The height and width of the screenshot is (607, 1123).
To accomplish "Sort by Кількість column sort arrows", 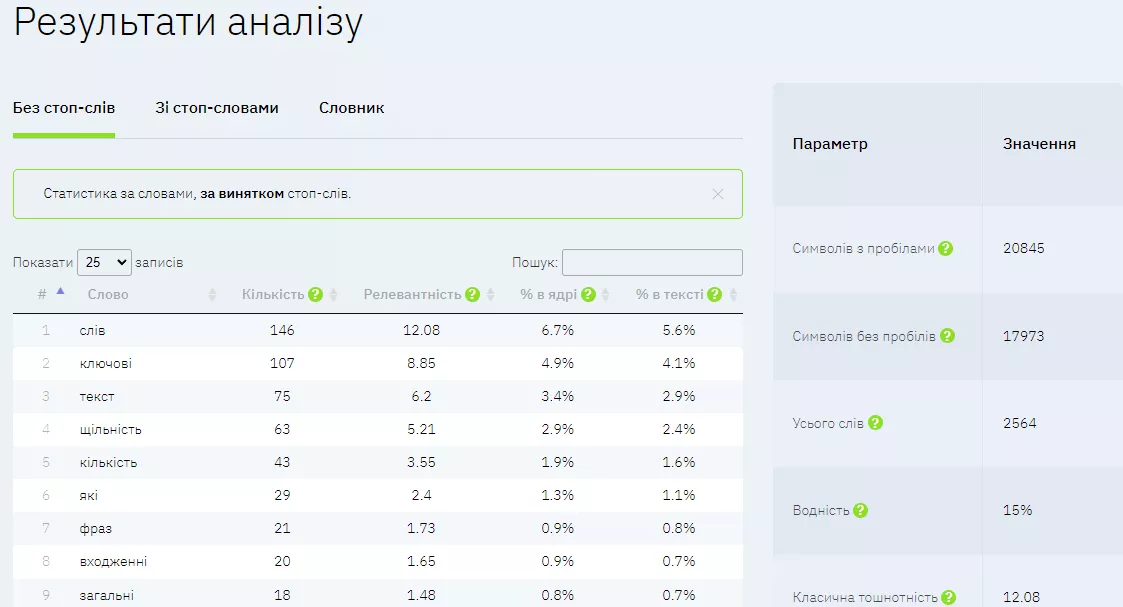I will [333, 294].
